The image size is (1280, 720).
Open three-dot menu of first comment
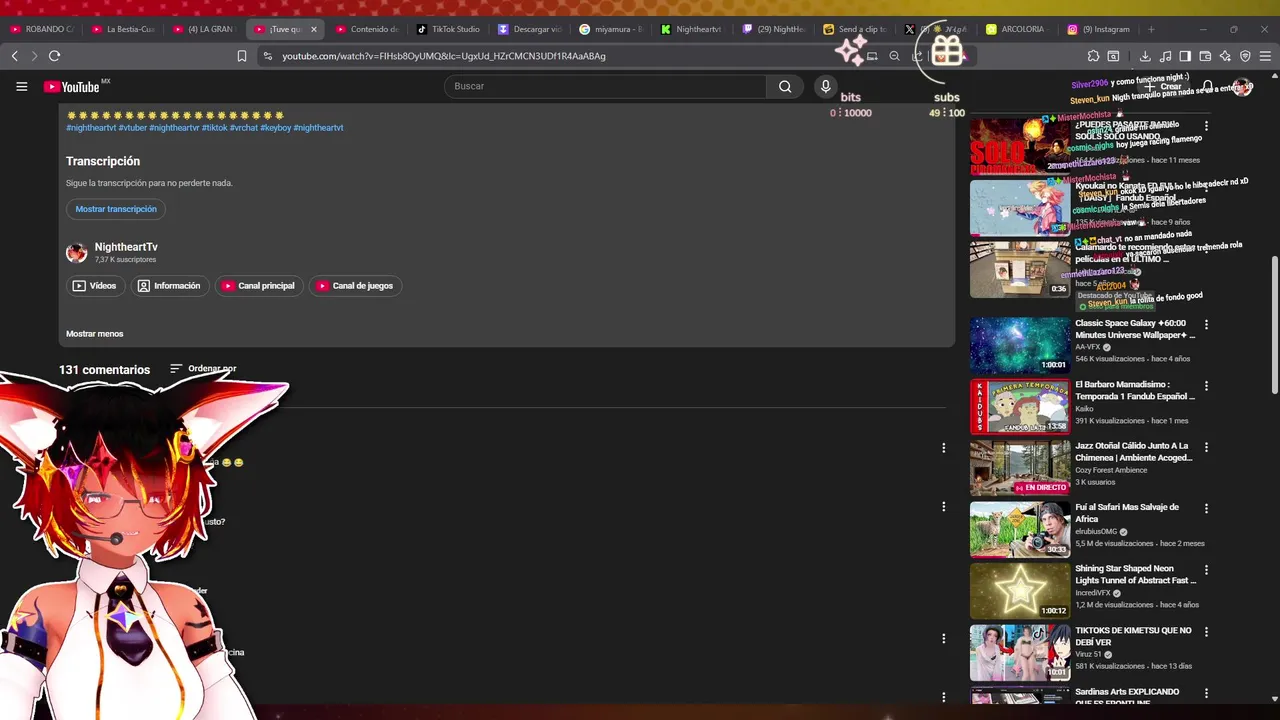[943, 448]
